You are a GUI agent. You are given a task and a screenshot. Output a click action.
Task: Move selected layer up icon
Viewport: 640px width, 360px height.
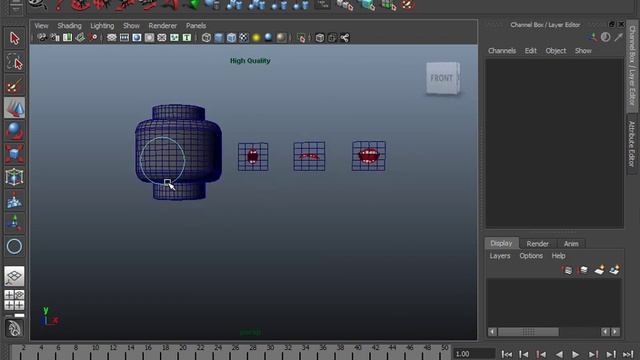(x=567, y=270)
